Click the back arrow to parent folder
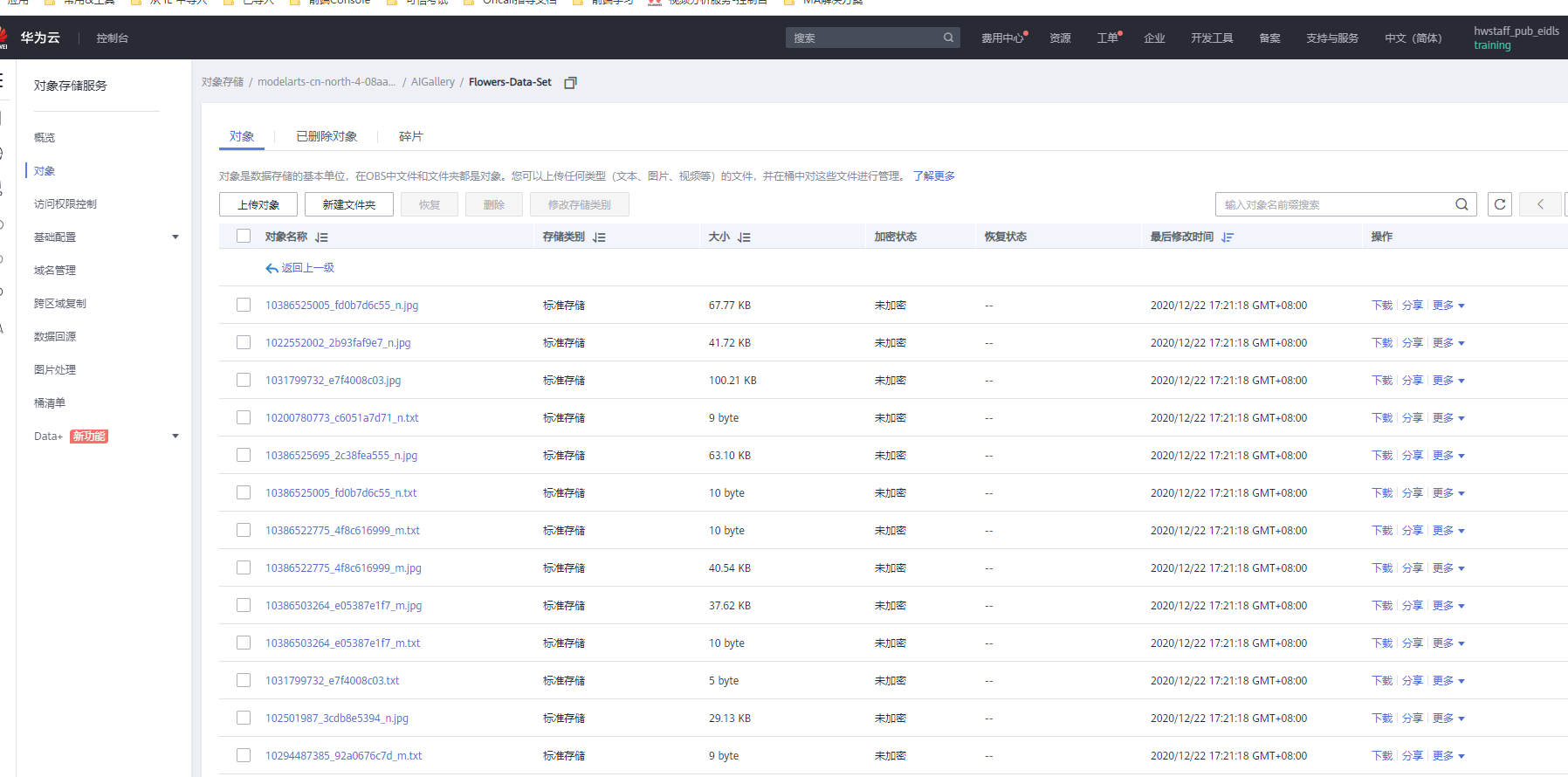1568x777 pixels. (272, 268)
